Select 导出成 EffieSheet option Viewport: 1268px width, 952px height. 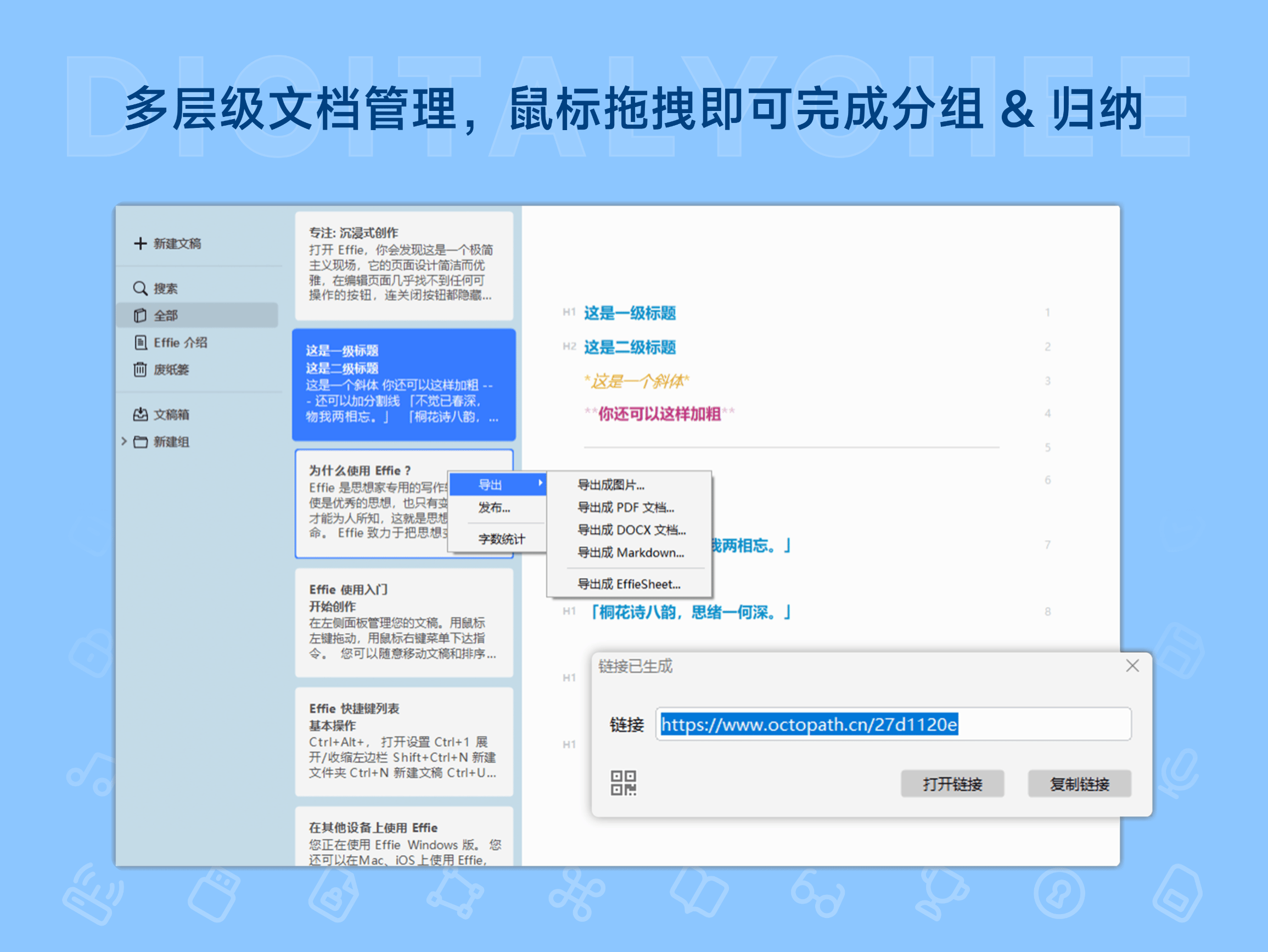(629, 584)
